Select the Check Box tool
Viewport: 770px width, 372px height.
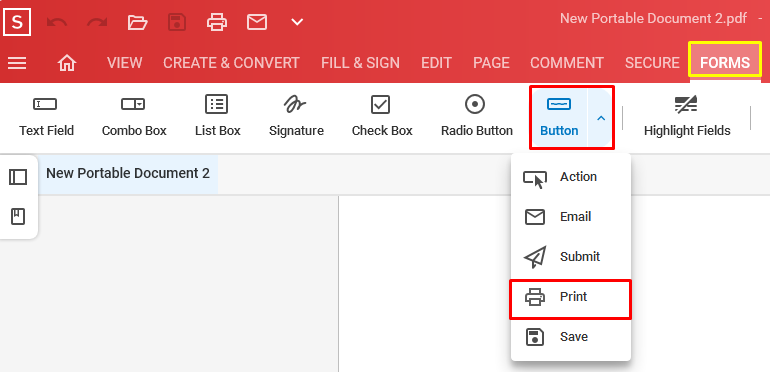382,117
